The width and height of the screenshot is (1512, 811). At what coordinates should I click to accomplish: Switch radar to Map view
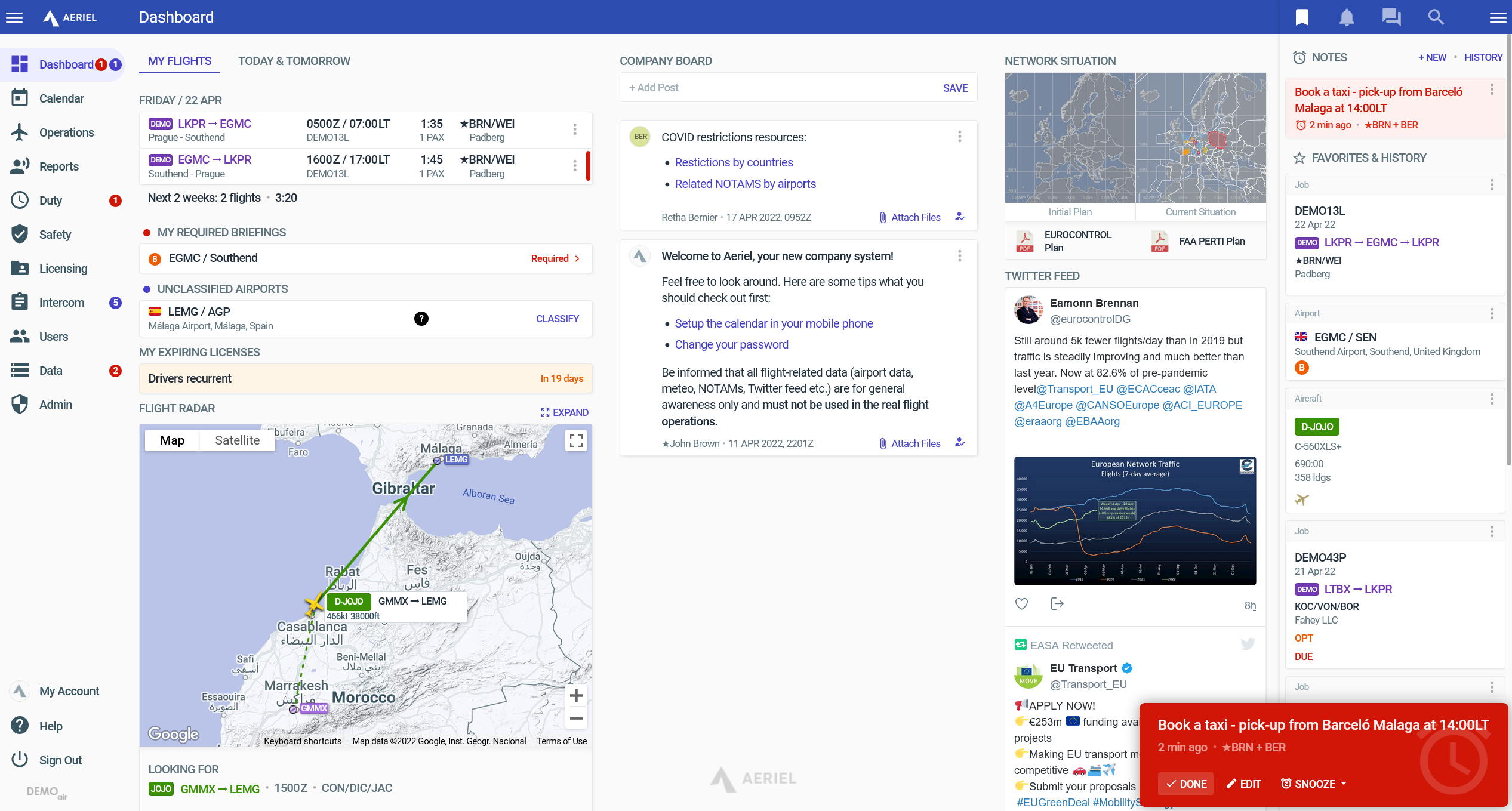pyautogui.click(x=172, y=440)
